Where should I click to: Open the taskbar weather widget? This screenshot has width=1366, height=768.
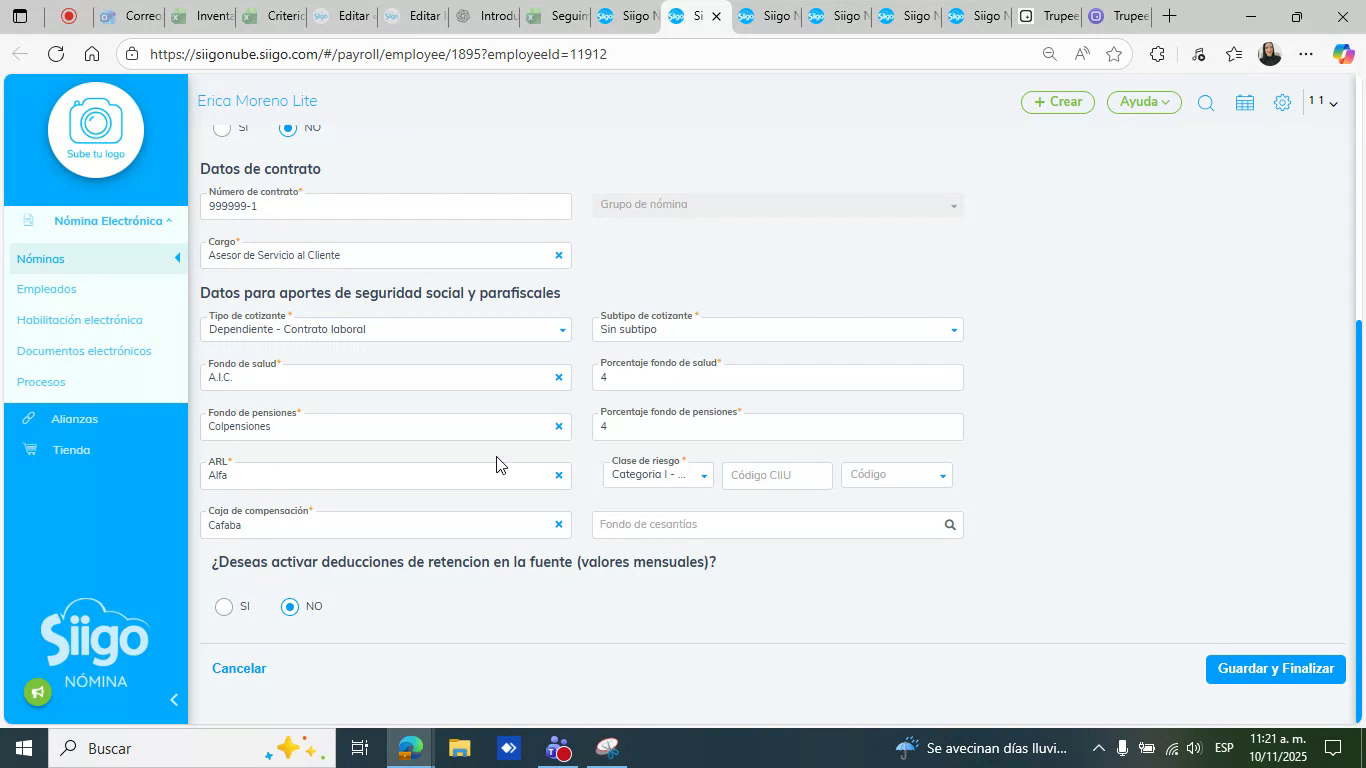pos(982,748)
